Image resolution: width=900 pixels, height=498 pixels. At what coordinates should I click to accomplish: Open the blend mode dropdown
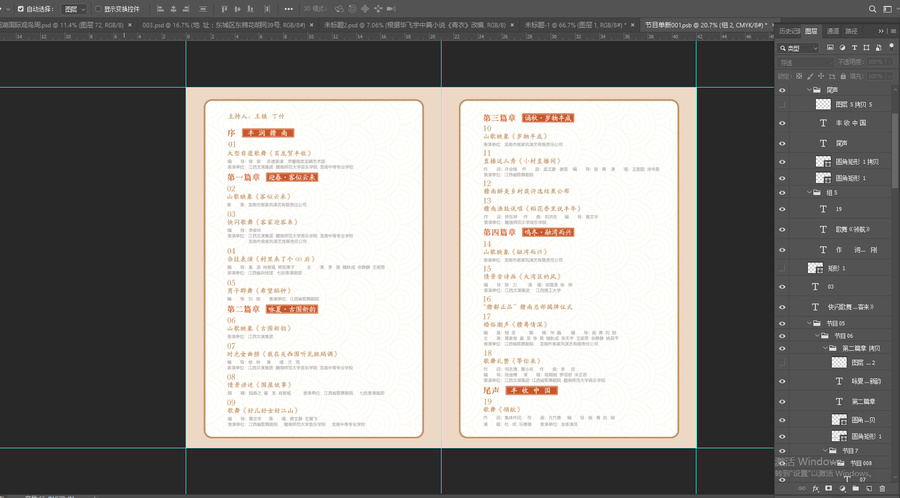click(x=805, y=62)
